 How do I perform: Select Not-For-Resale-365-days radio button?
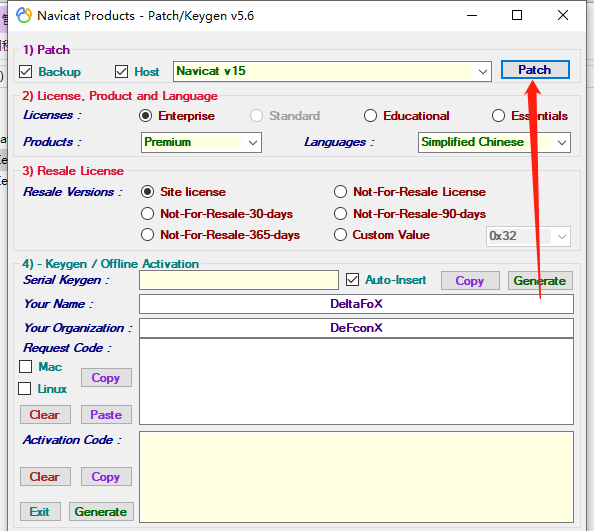click(x=147, y=235)
